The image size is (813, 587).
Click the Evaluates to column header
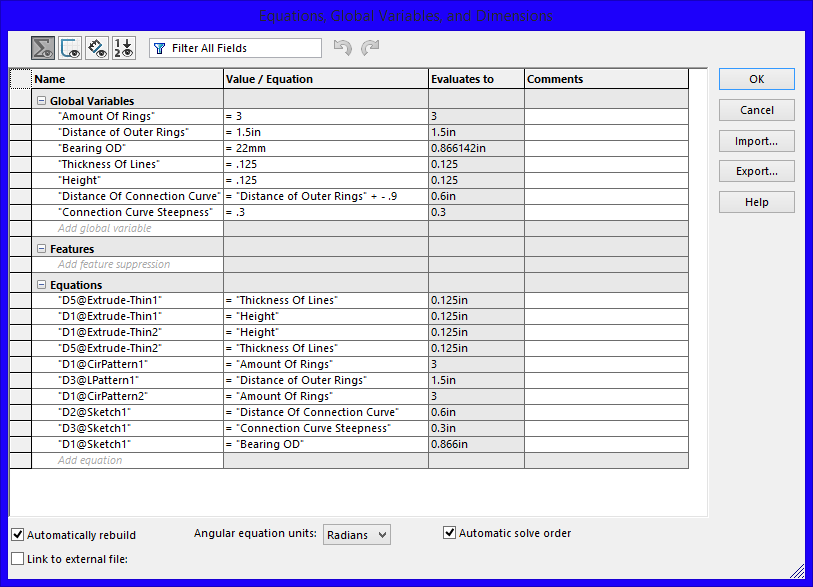tap(476, 79)
